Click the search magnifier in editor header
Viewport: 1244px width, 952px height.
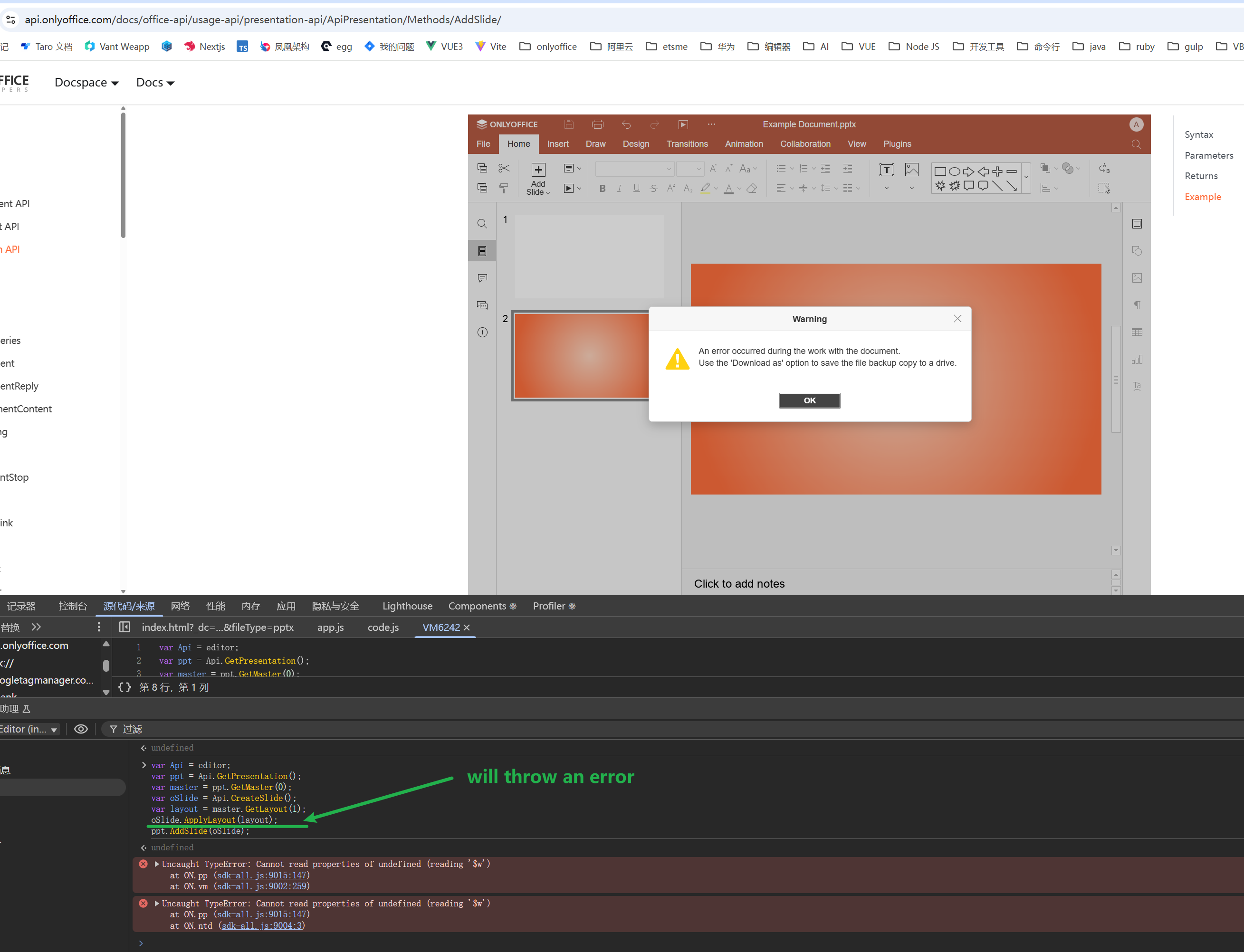pos(1136,144)
